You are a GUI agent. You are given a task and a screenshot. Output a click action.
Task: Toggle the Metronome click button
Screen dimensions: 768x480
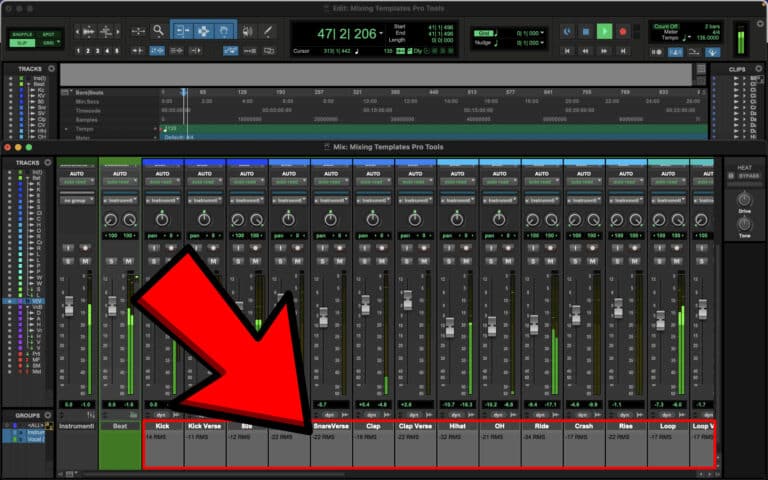tap(675, 52)
